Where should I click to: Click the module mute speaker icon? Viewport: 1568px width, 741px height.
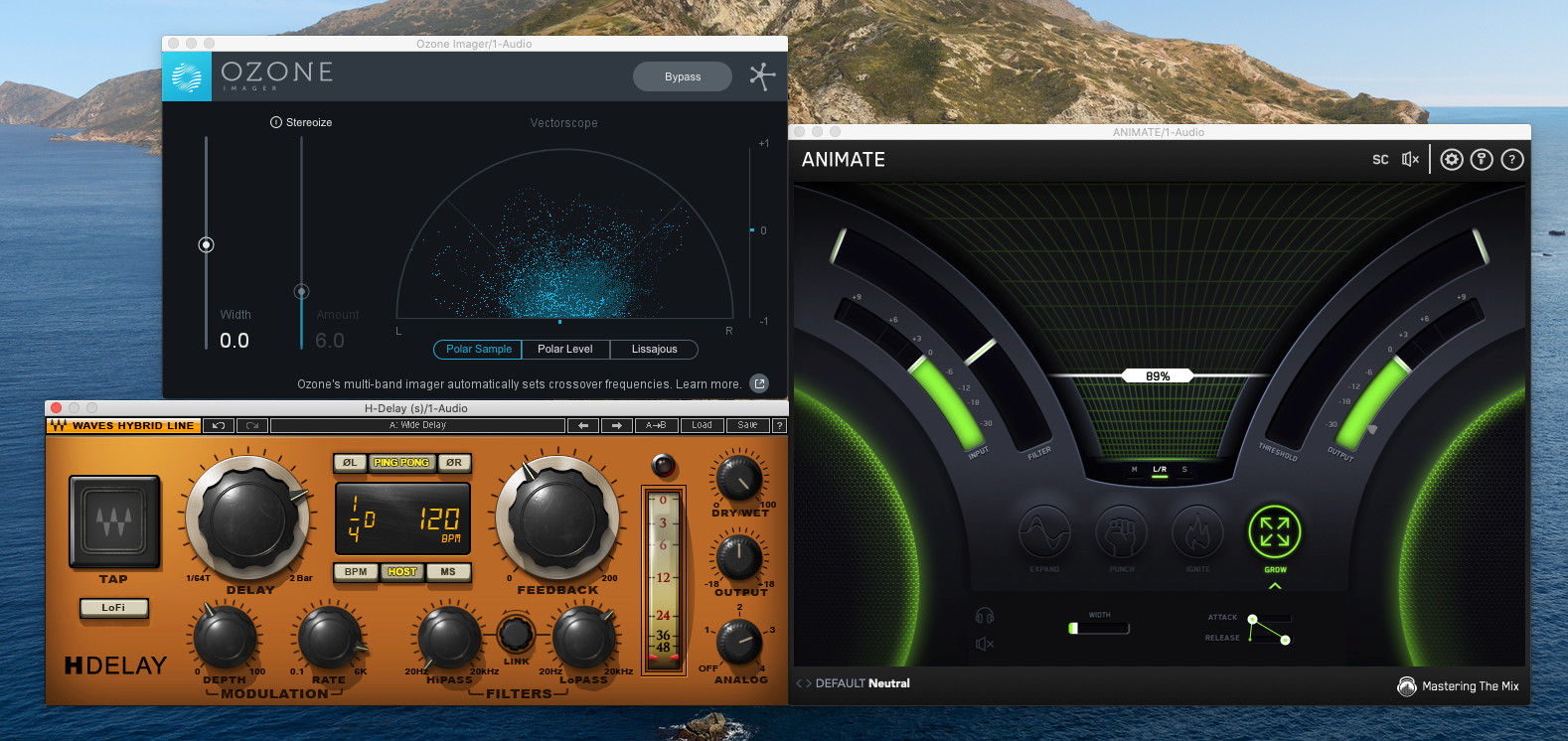click(985, 644)
